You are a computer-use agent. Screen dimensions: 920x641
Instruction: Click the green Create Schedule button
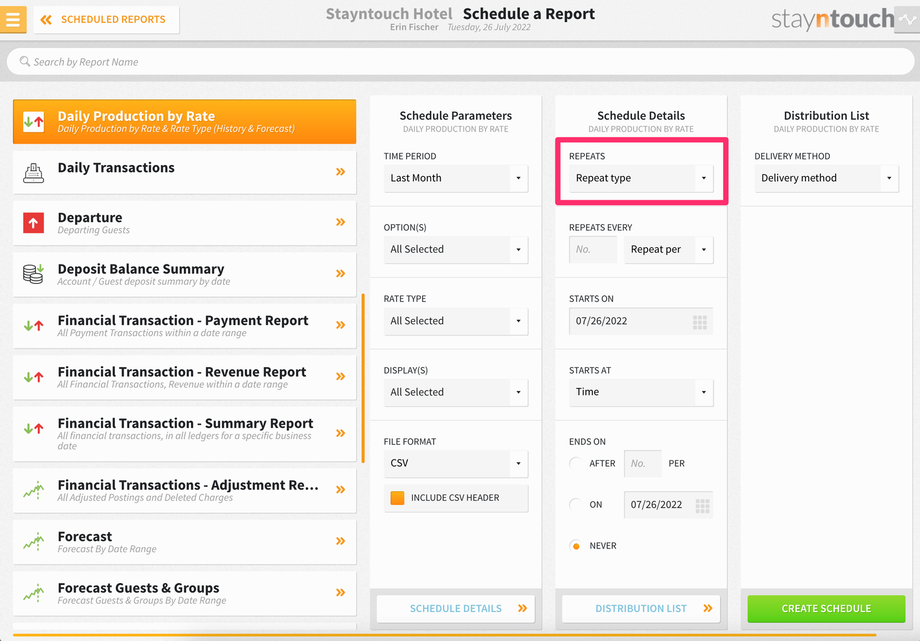tap(826, 609)
